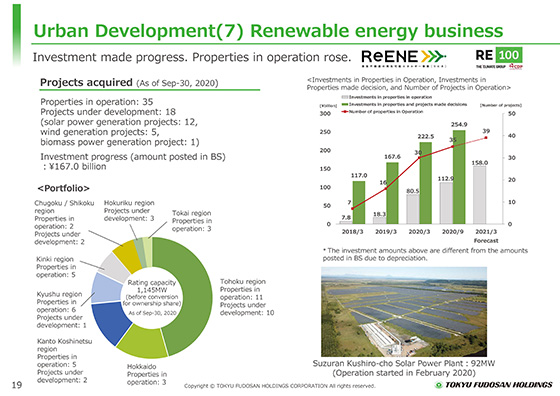Click the Tohoku region label
560x396 pixels.
click(x=247, y=297)
